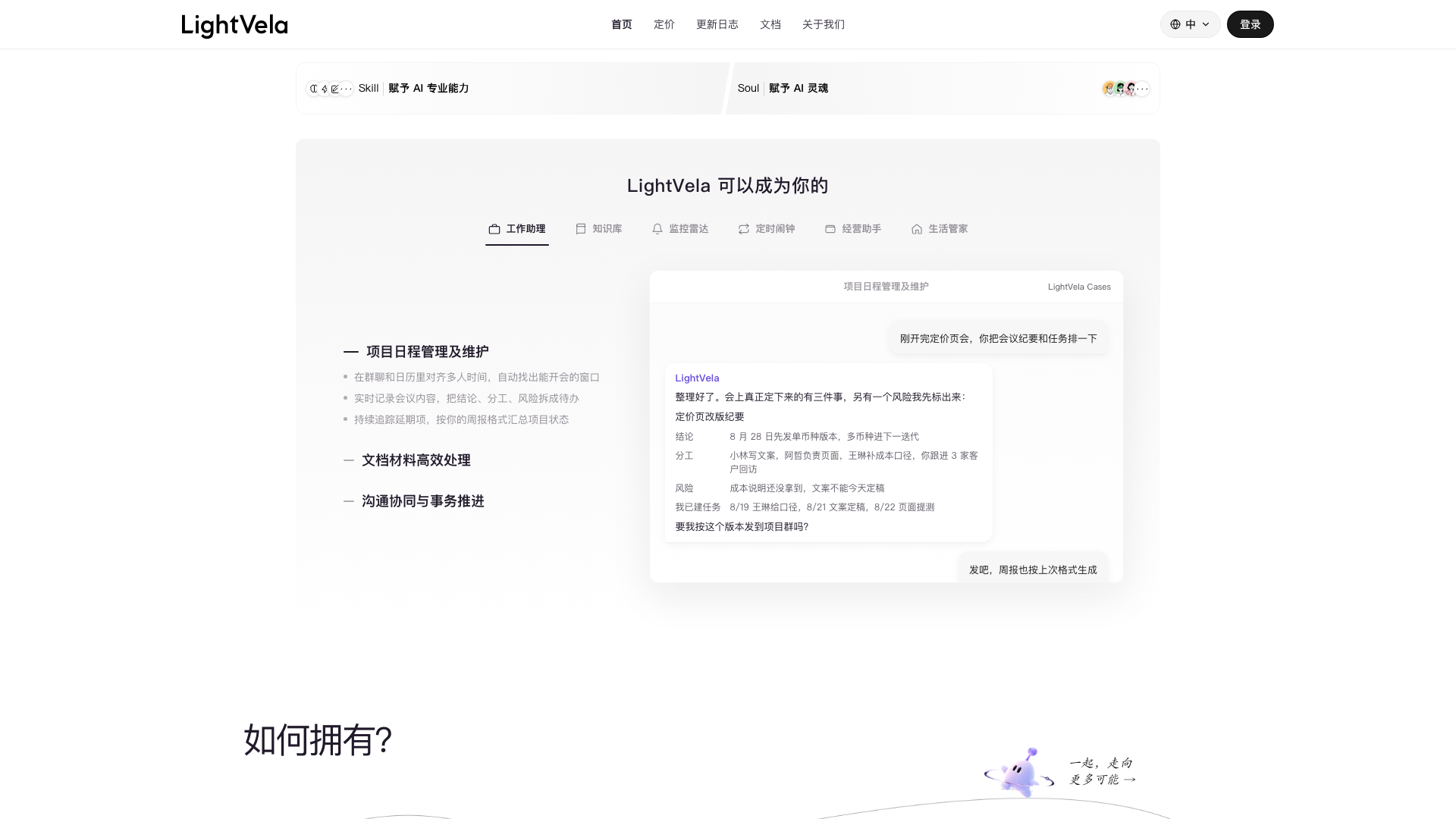The width and height of the screenshot is (1456, 819).
Task: Switch to the 定时闹钟 tab
Action: pos(767,229)
